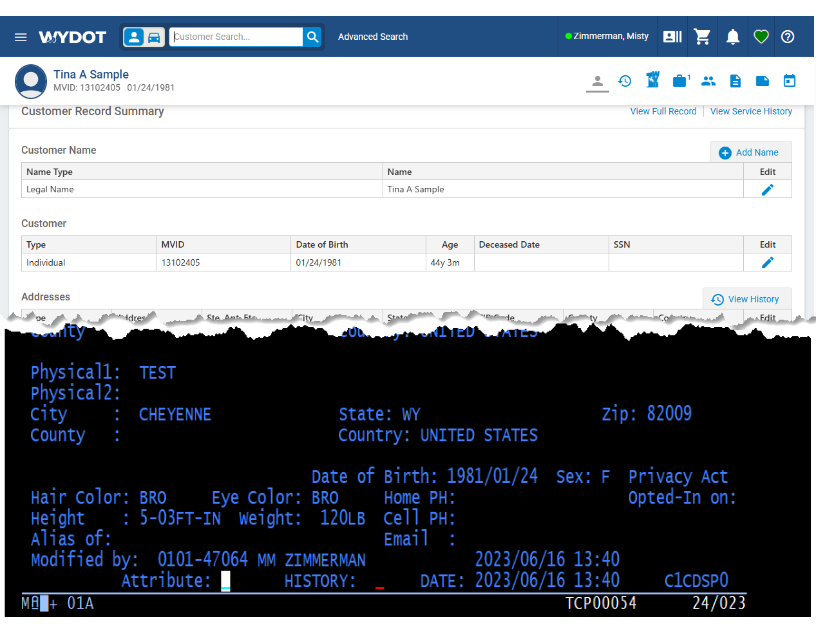Click the Deceased Date column header
The width and height of the screenshot is (826, 641).
click(541, 244)
